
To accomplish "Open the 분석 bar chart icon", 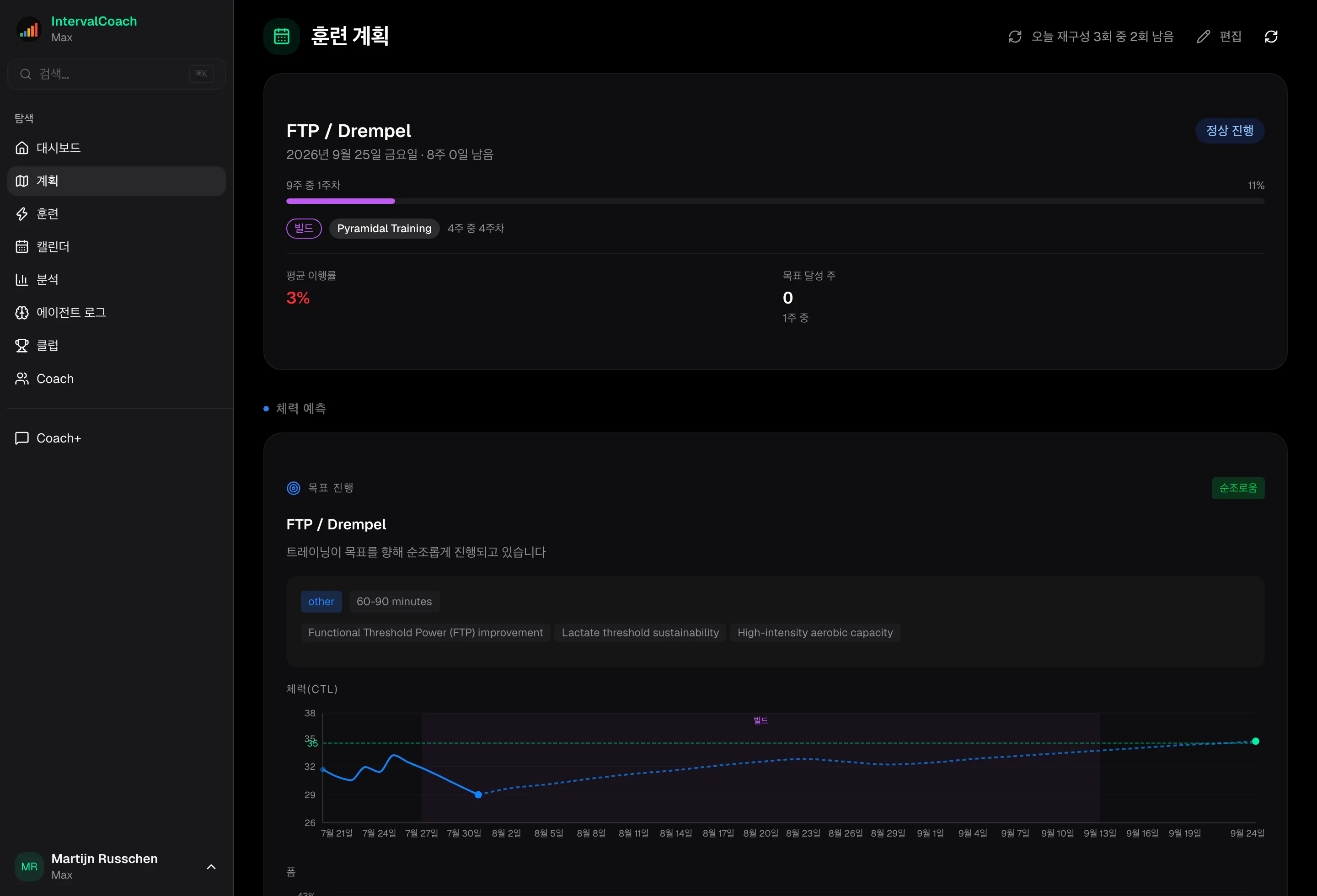I will [x=22, y=279].
